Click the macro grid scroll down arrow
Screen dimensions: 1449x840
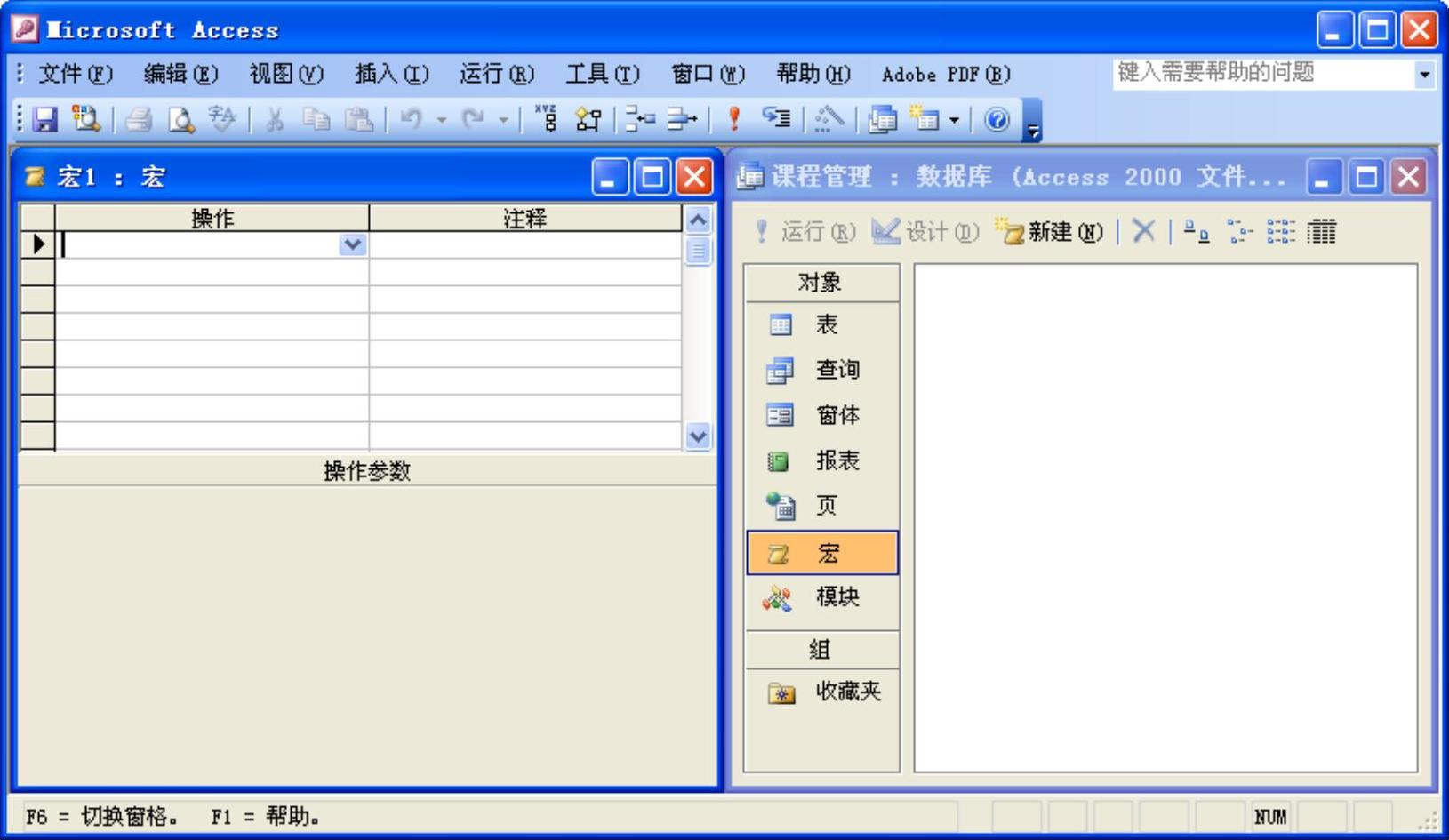pos(699,436)
